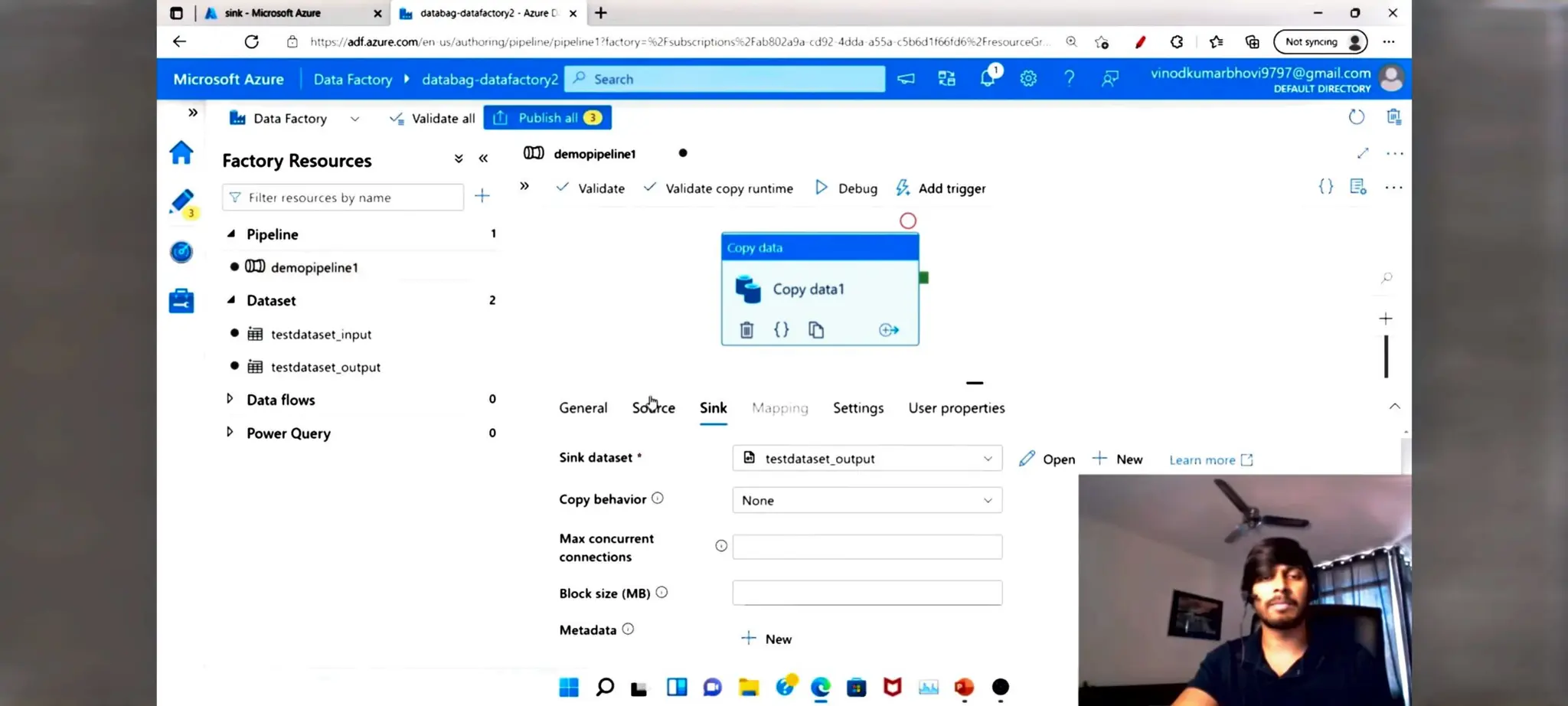Add a new factory resource plus
This screenshot has width=1568, height=706.
coord(482,196)
